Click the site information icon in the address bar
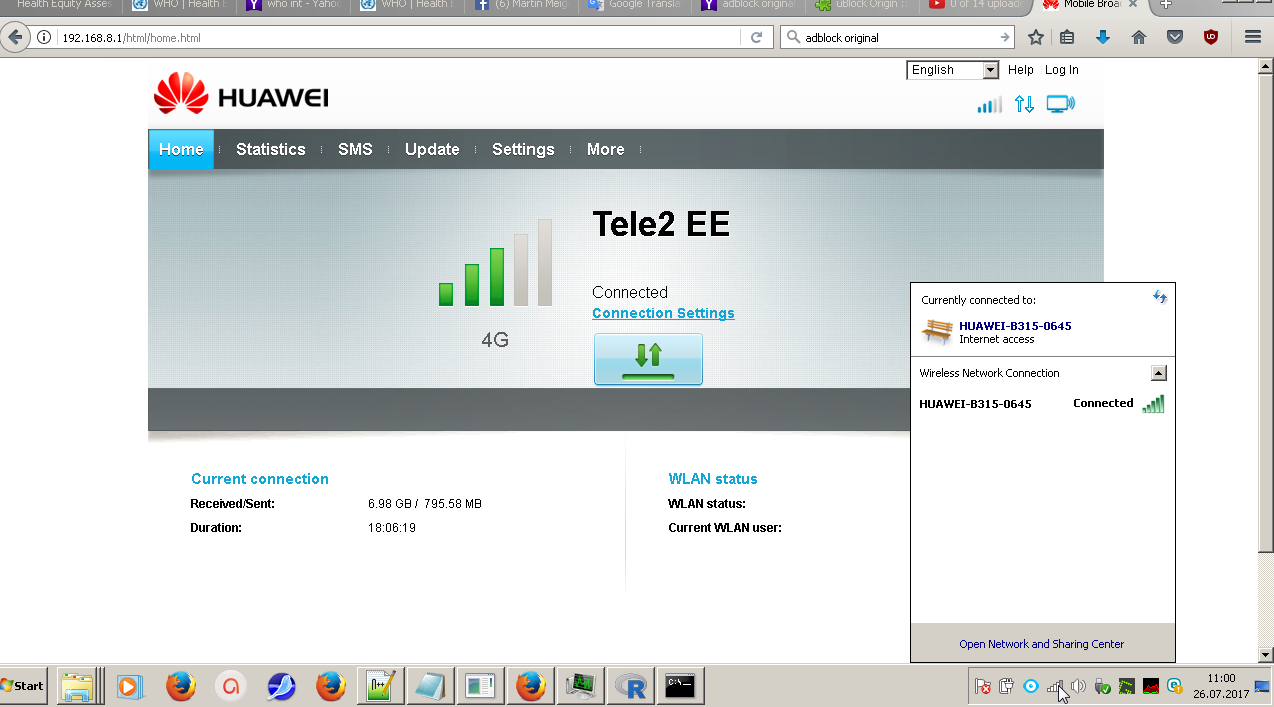 [44, 38]
